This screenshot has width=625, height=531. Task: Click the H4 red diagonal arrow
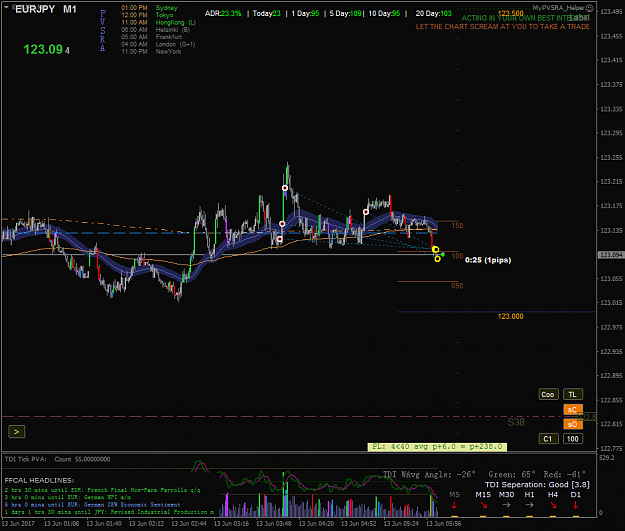[553, 505]
